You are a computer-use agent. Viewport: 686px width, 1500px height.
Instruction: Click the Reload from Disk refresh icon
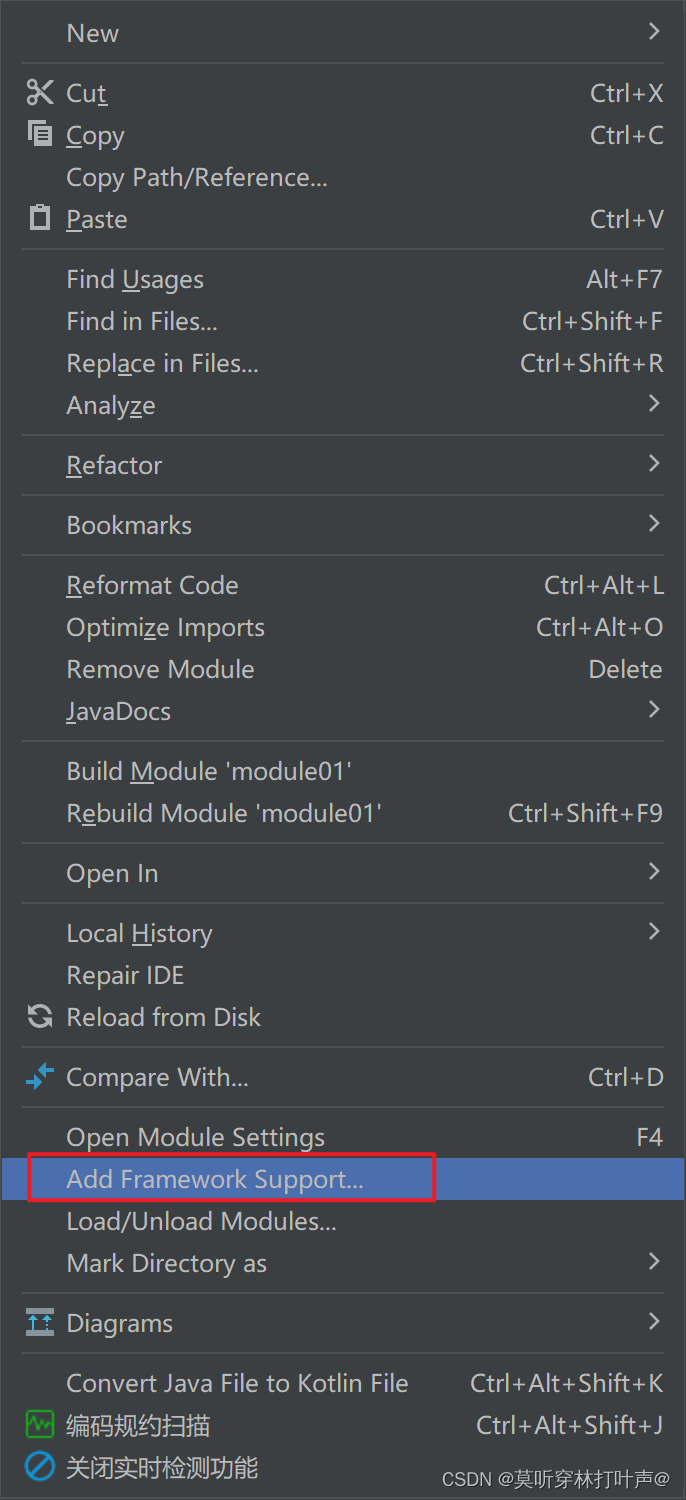pos(40,1017)
